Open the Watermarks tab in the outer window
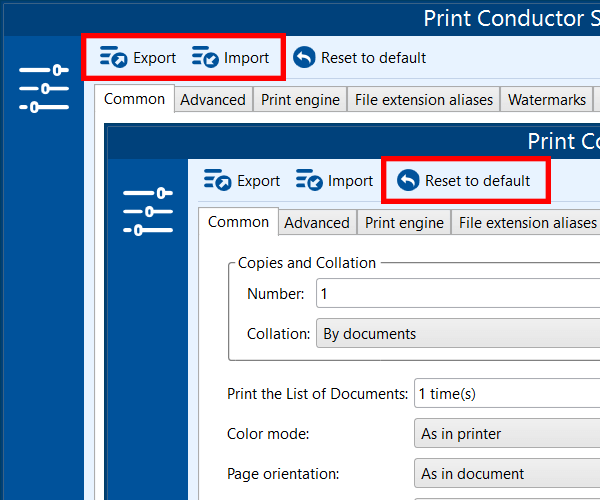 pos(547,100)
